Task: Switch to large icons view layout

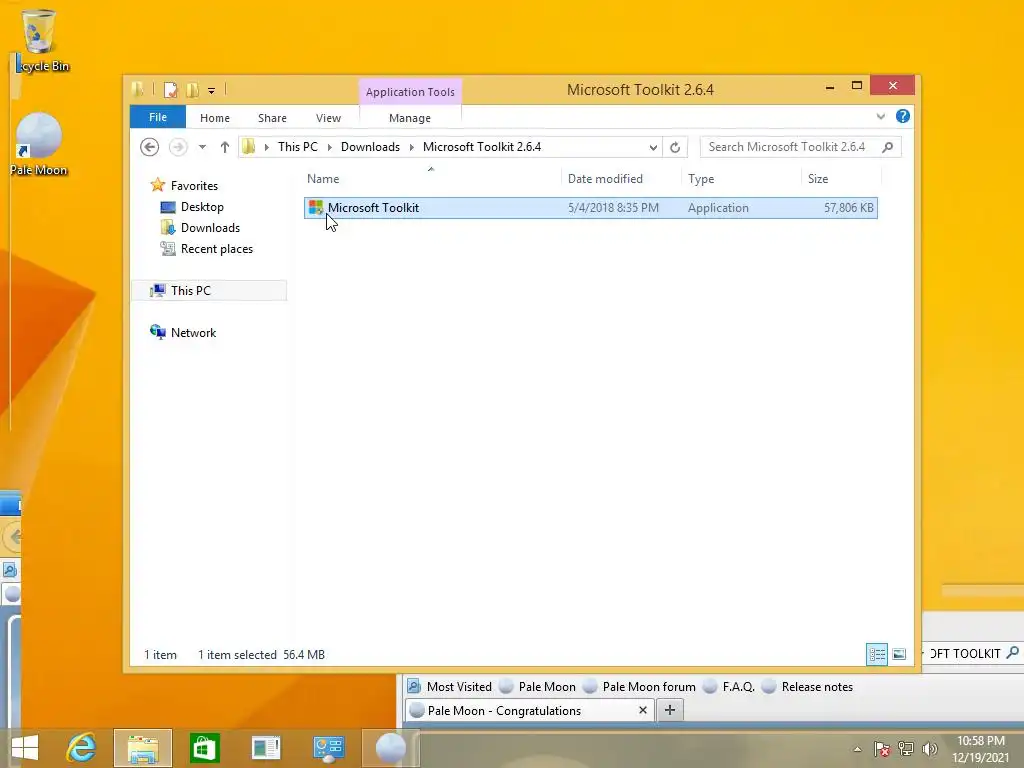Action: pos(899,654)
